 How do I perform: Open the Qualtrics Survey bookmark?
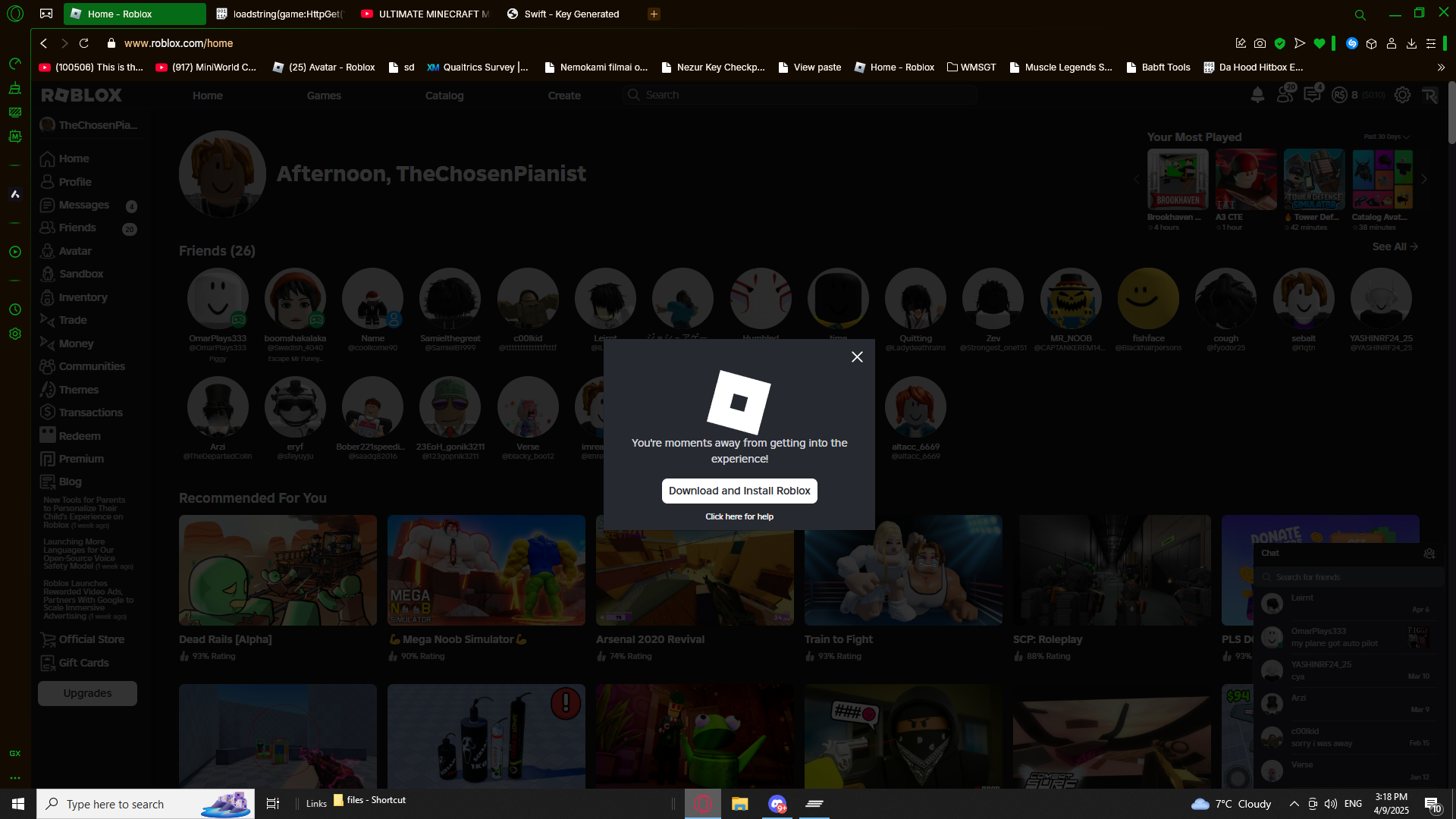tap(478, 67)
